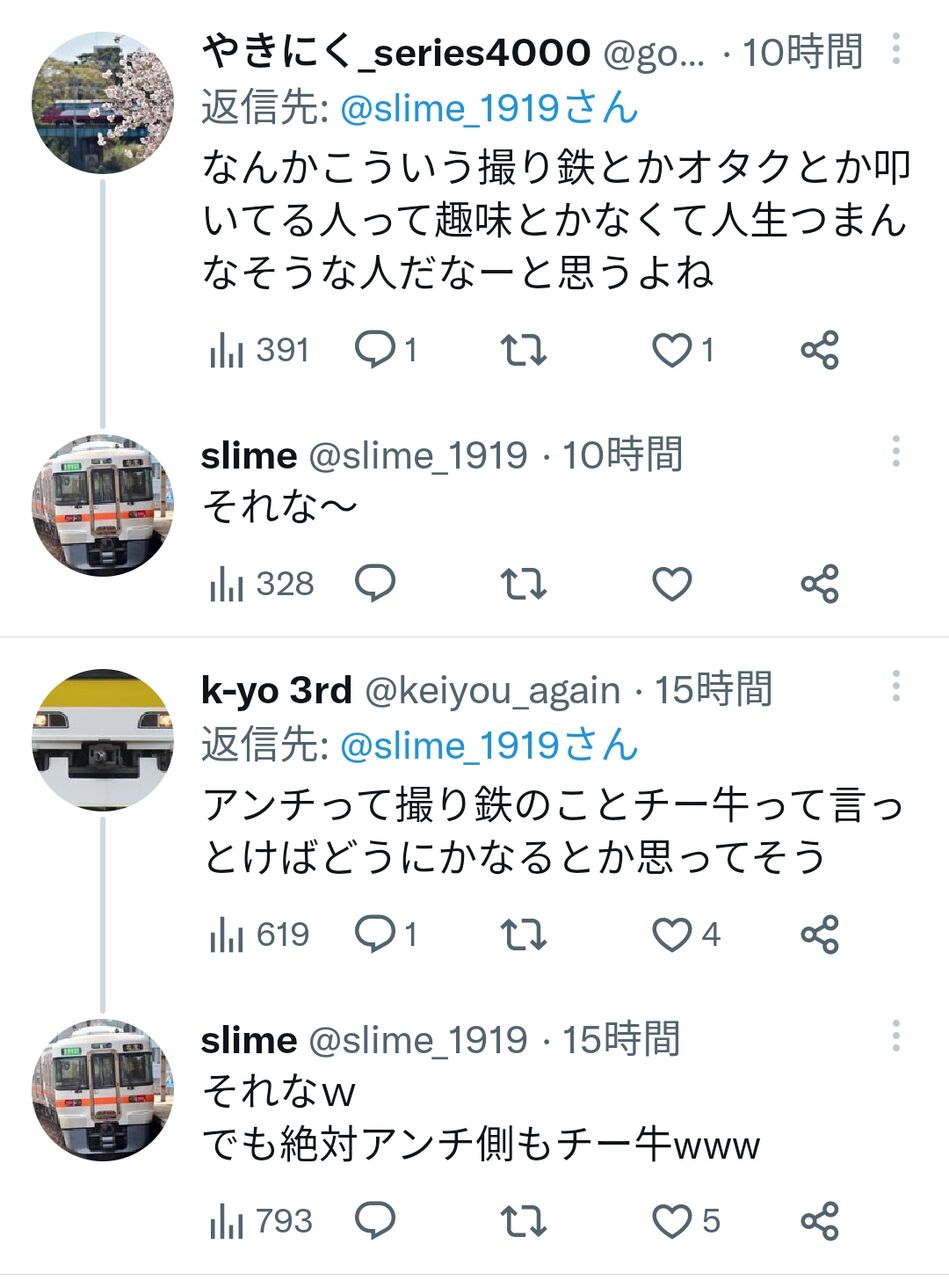View k-yo 3rd yellow train avatar
The height and width of the screenshot is (1280, 949).
coord(103,740)
